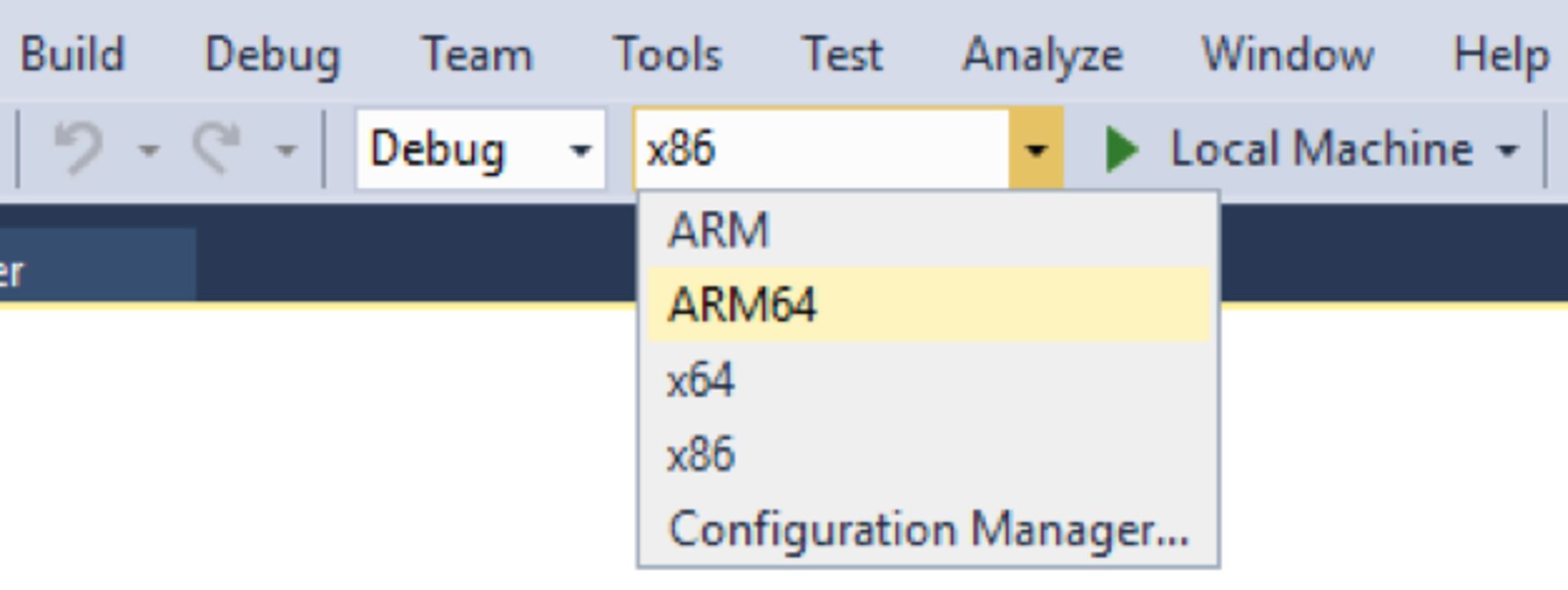The width and height of the screenshot is (1568, 590).
Task: Open the Build menu
Action: [72, 55]
